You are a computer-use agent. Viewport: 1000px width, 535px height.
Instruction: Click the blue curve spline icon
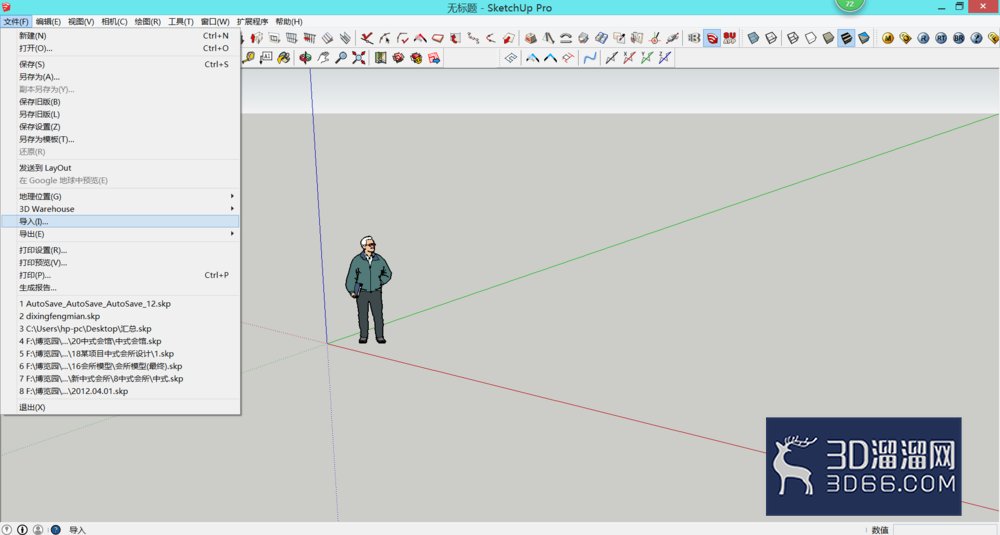590,57
